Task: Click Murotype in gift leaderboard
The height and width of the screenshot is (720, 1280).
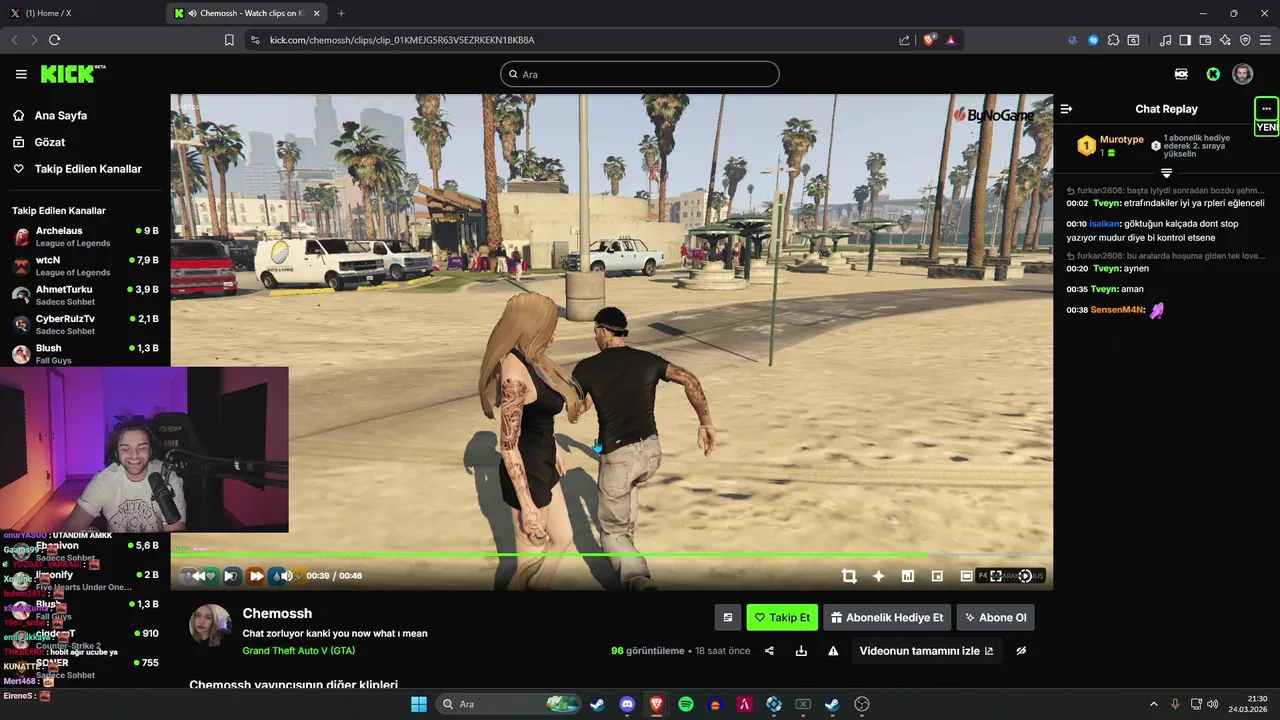Action: coord(1121,140)
